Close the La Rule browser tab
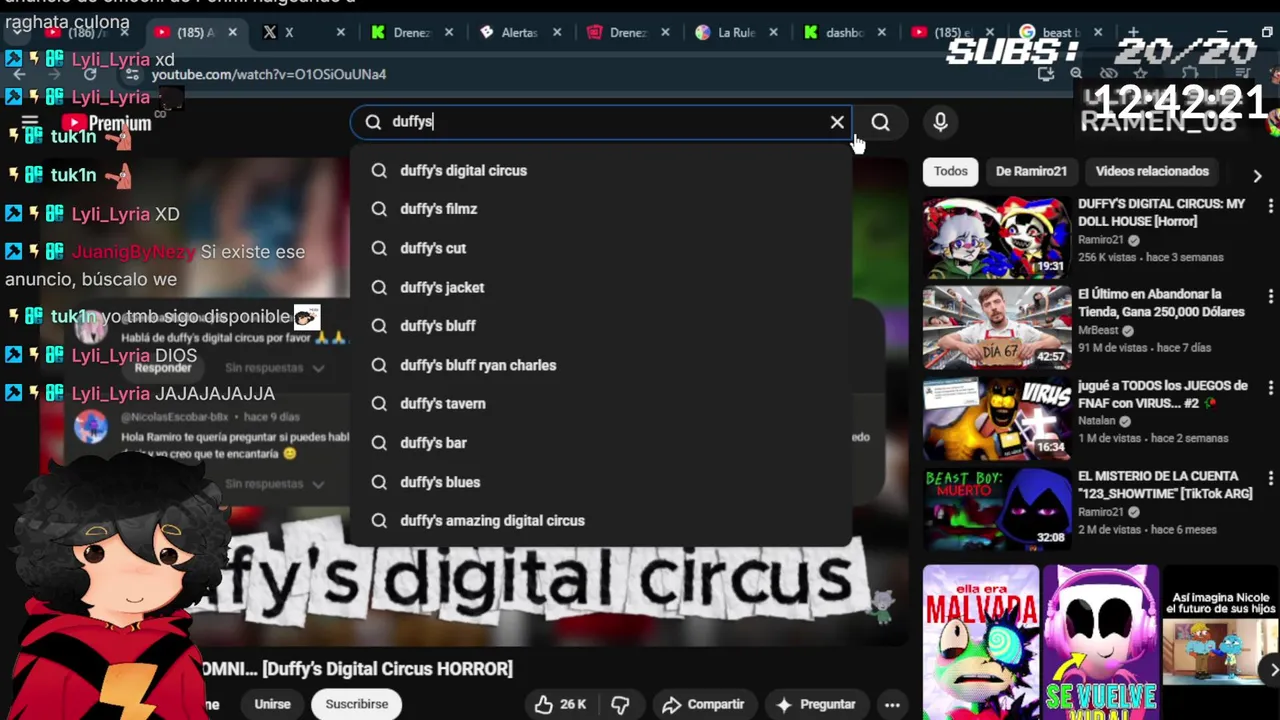The width and height of the screenshot is (1280, 720). tap(773, 33)
